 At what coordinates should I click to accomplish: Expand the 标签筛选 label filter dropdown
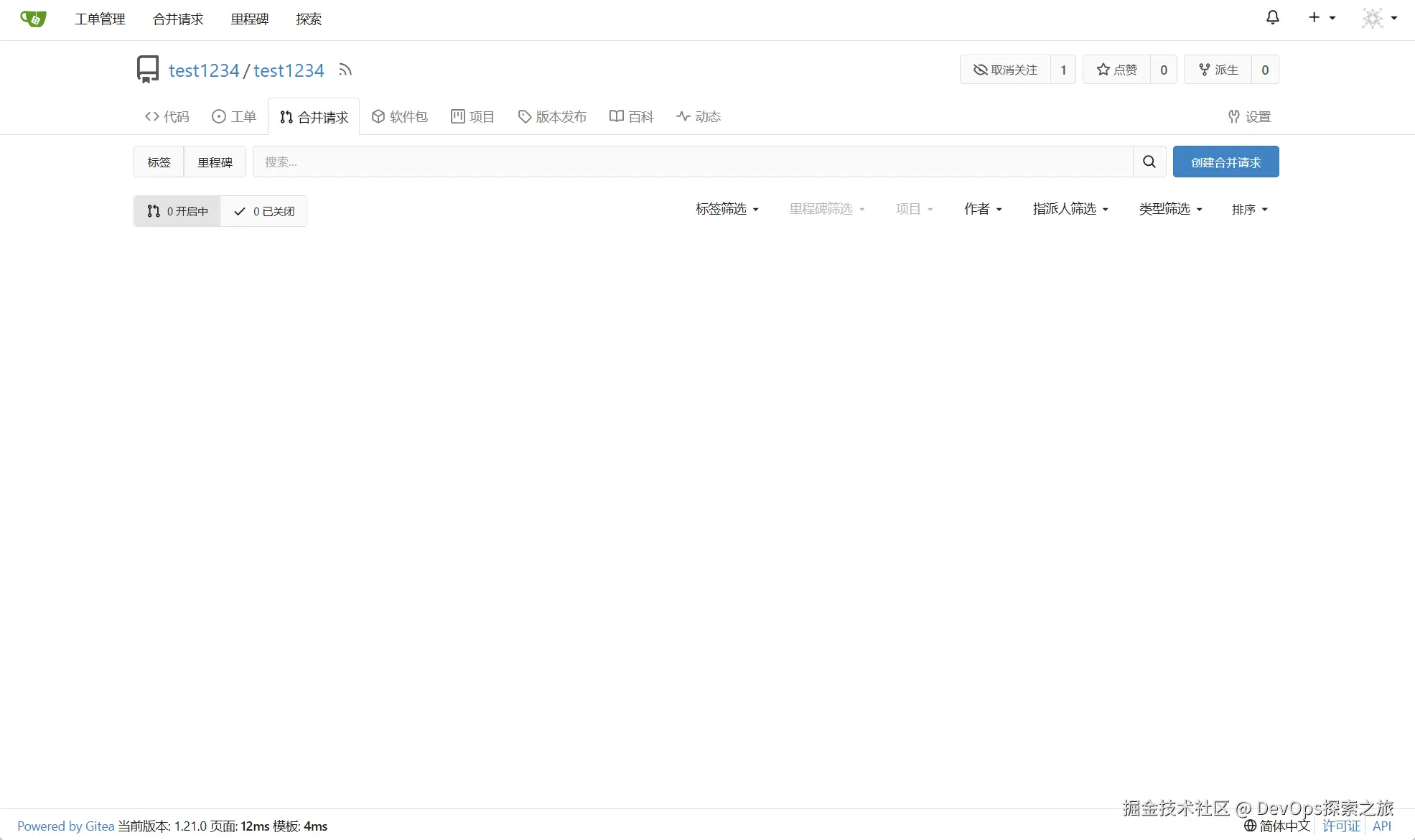click(x=727, y=209)
